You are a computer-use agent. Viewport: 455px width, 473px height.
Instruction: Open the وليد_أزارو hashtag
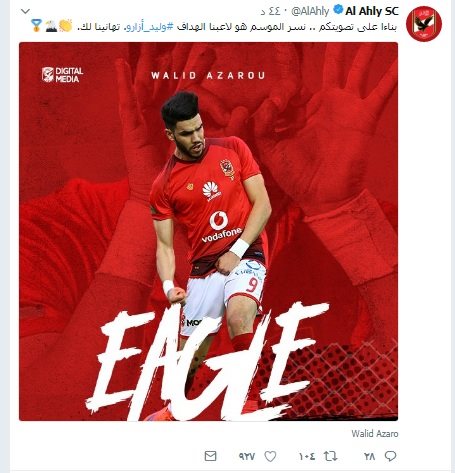[x=150, y=27]
